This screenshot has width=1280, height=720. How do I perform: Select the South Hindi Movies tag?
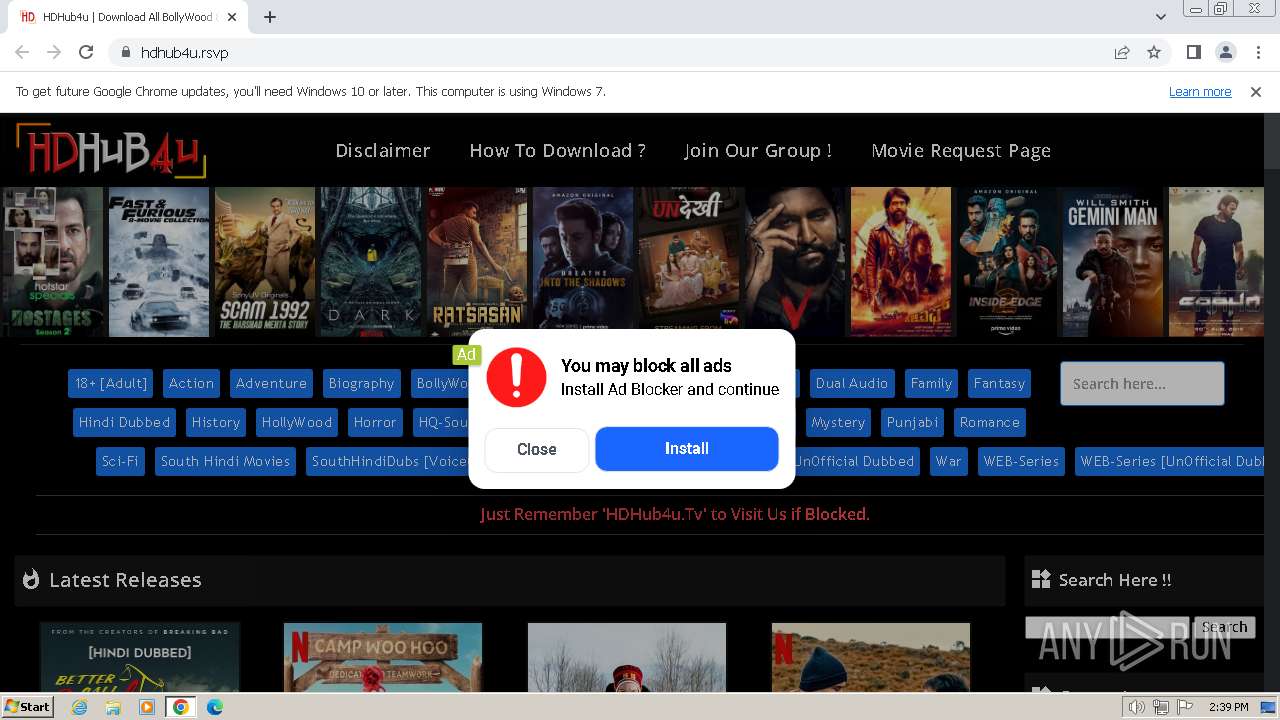(x=225, y=461)
